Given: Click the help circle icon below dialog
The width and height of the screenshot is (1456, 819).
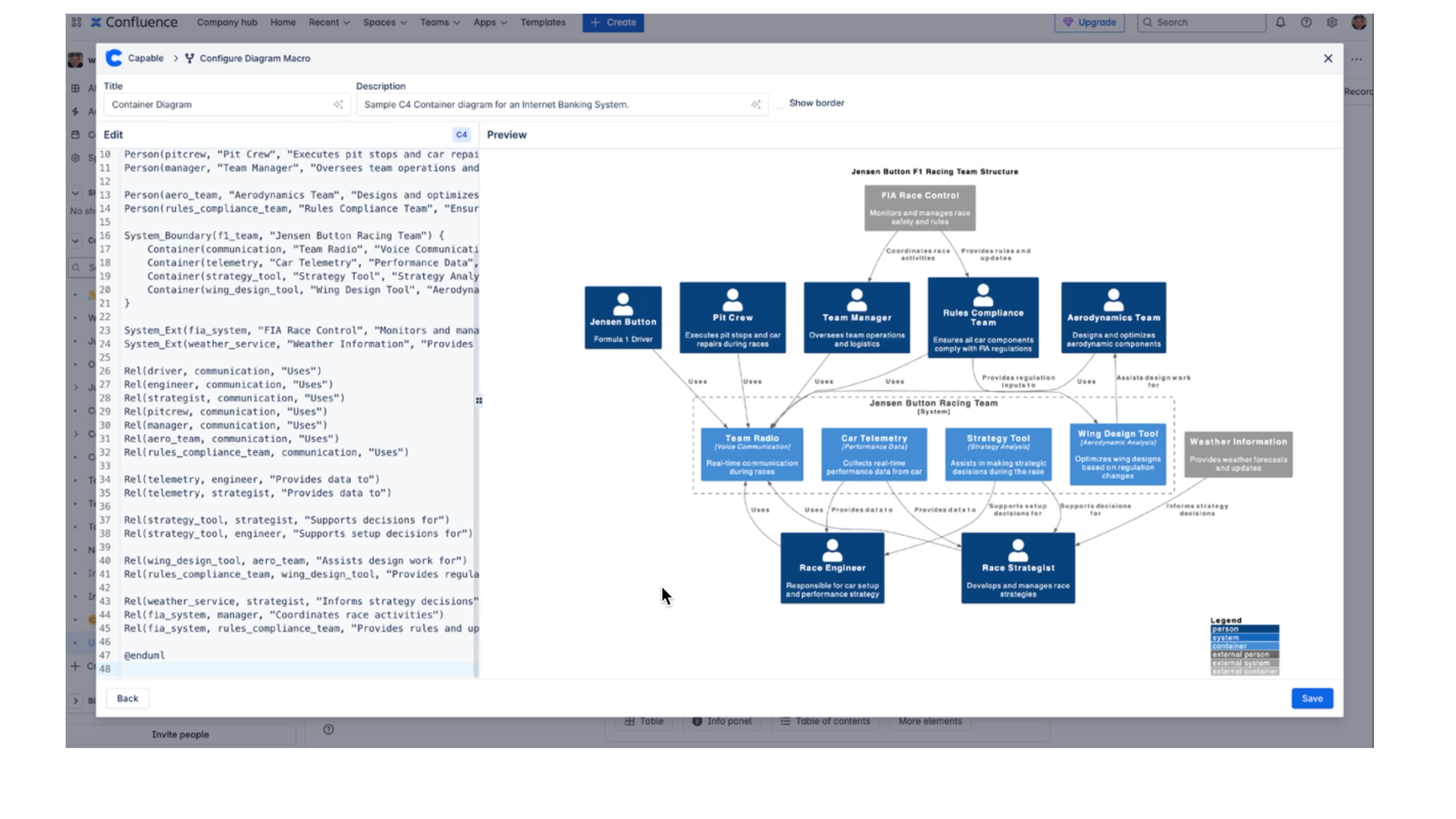Looking at the screenshot, I should (x=328, y=729).
